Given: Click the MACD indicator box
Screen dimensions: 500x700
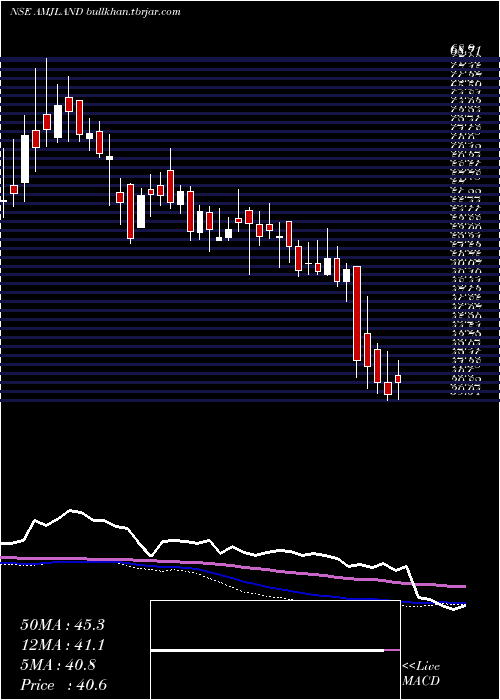Looking at the screenshot, I should (275, 650).
